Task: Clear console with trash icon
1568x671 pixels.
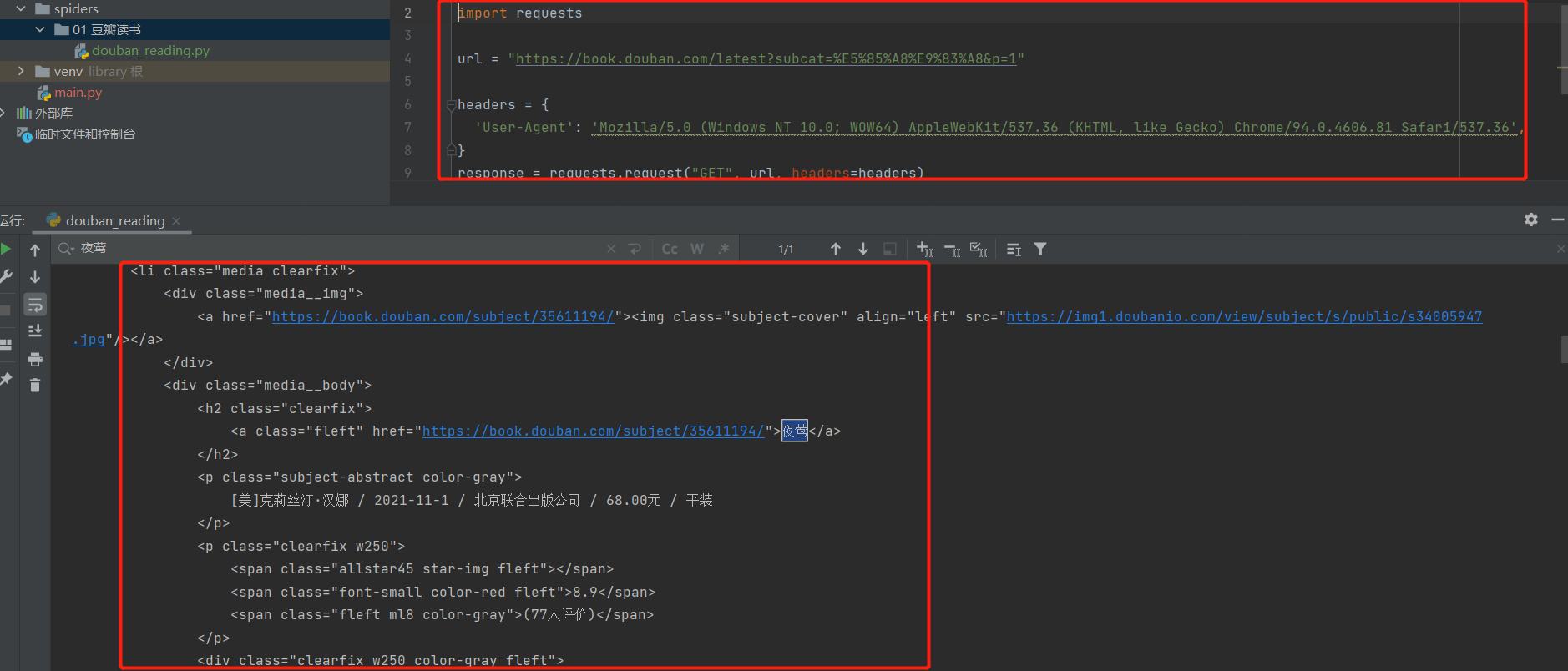Action: click(35, 385)
